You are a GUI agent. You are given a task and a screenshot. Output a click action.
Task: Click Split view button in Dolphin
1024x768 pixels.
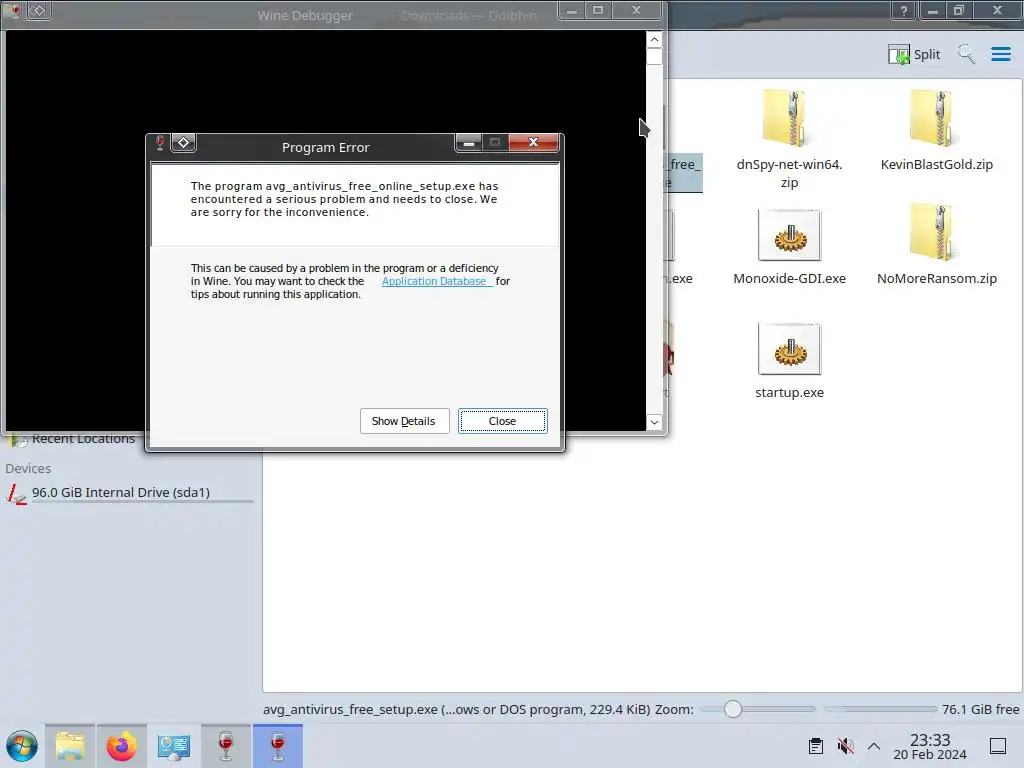[x=914, y=54]
